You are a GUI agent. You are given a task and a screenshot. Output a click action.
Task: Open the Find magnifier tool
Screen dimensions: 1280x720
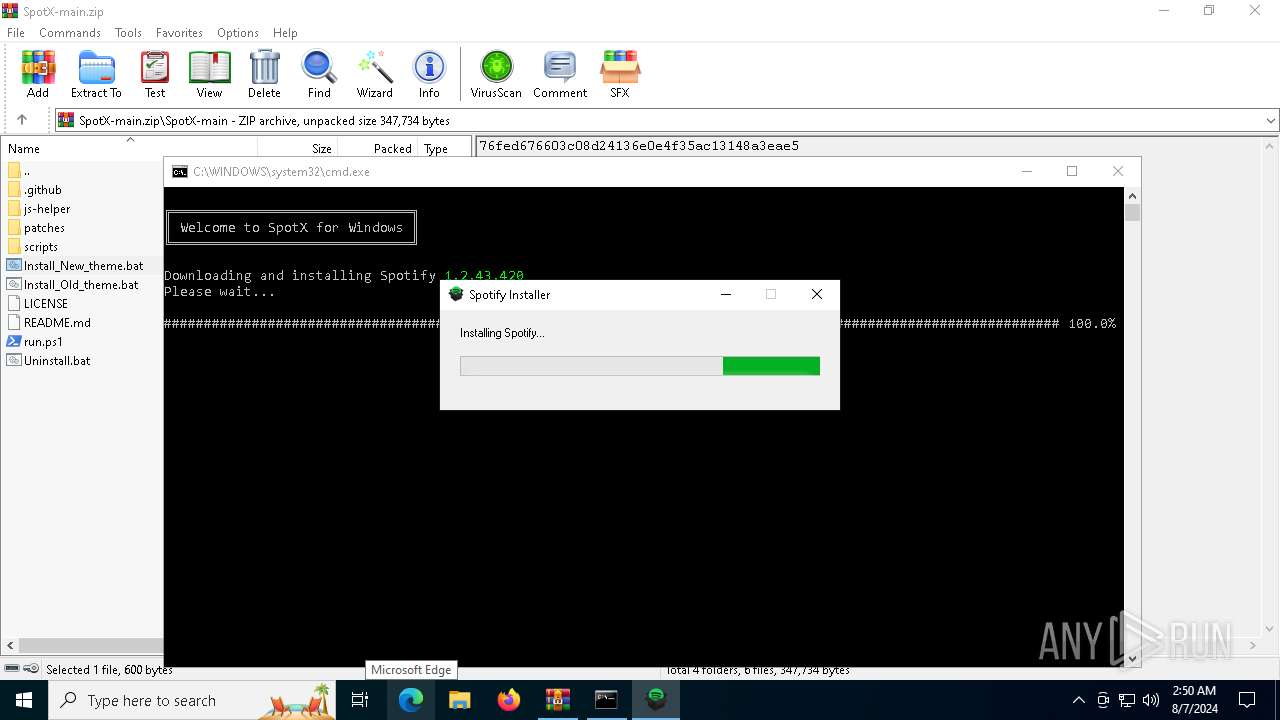pyautogui.click(x=319, y=75)
